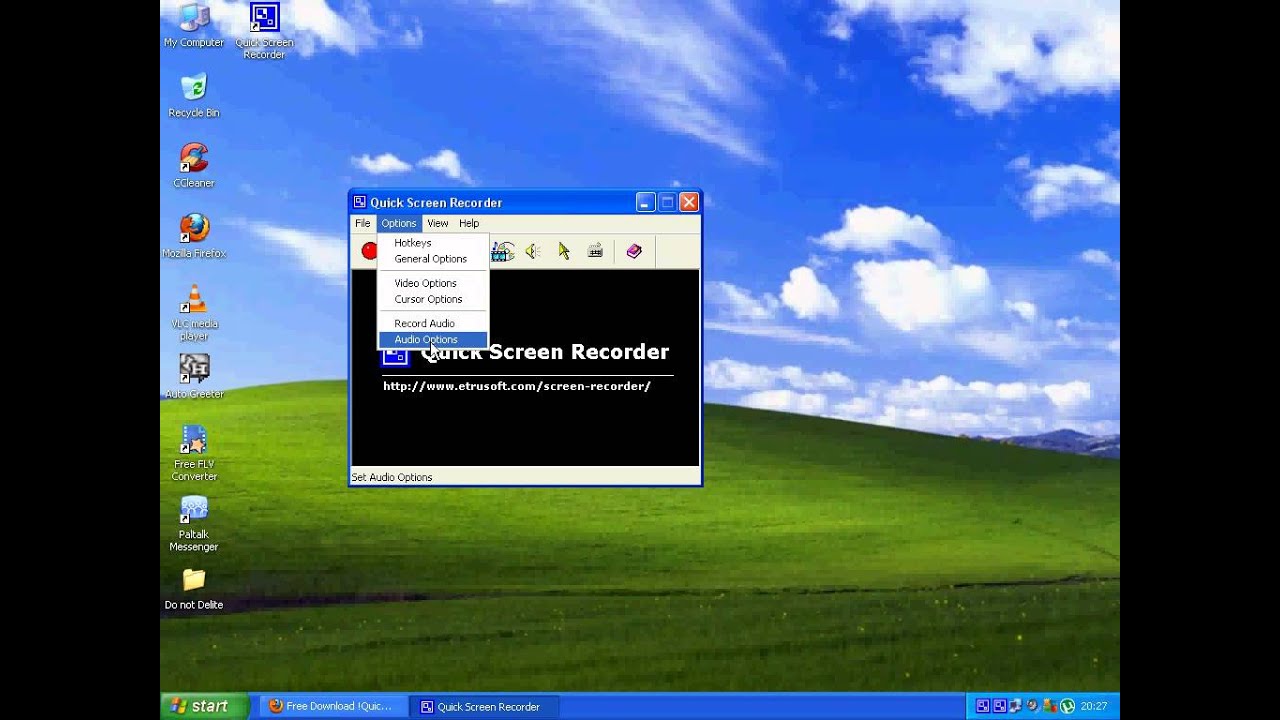Click the Quick Screen Recorder window title text

(436, 202)
